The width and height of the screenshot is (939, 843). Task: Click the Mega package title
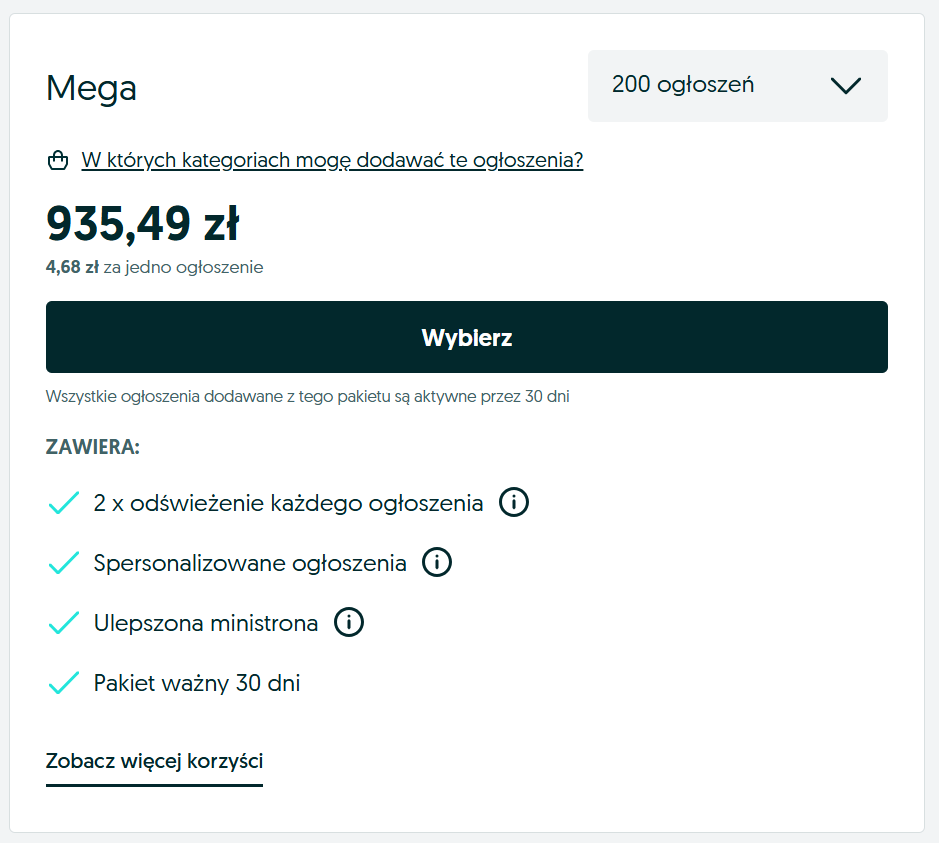[91, 89]
